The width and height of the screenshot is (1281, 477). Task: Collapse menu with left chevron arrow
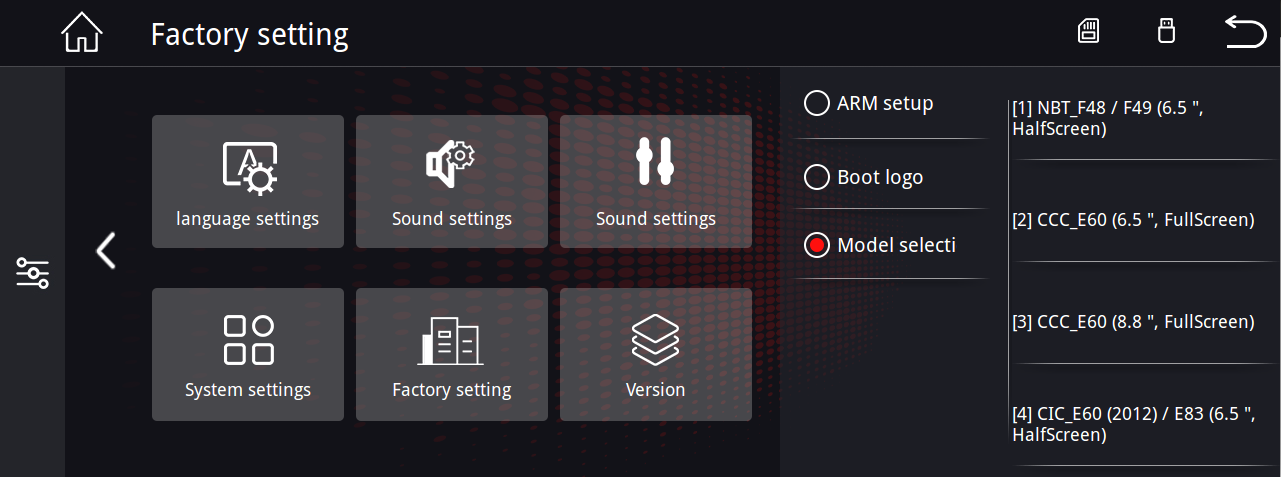[x=106, y=251]
